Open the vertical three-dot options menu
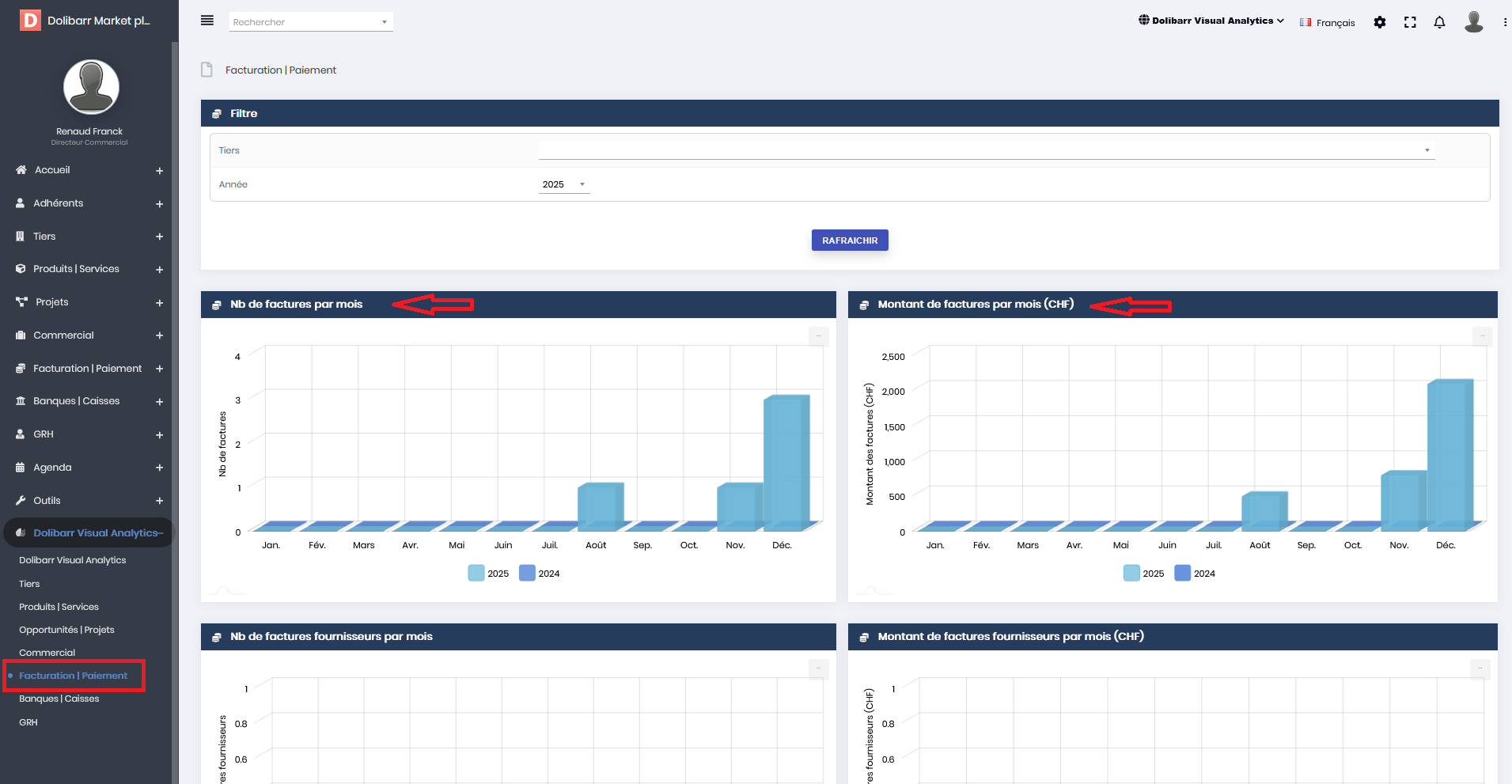1512x784 pixels. 1505,22
